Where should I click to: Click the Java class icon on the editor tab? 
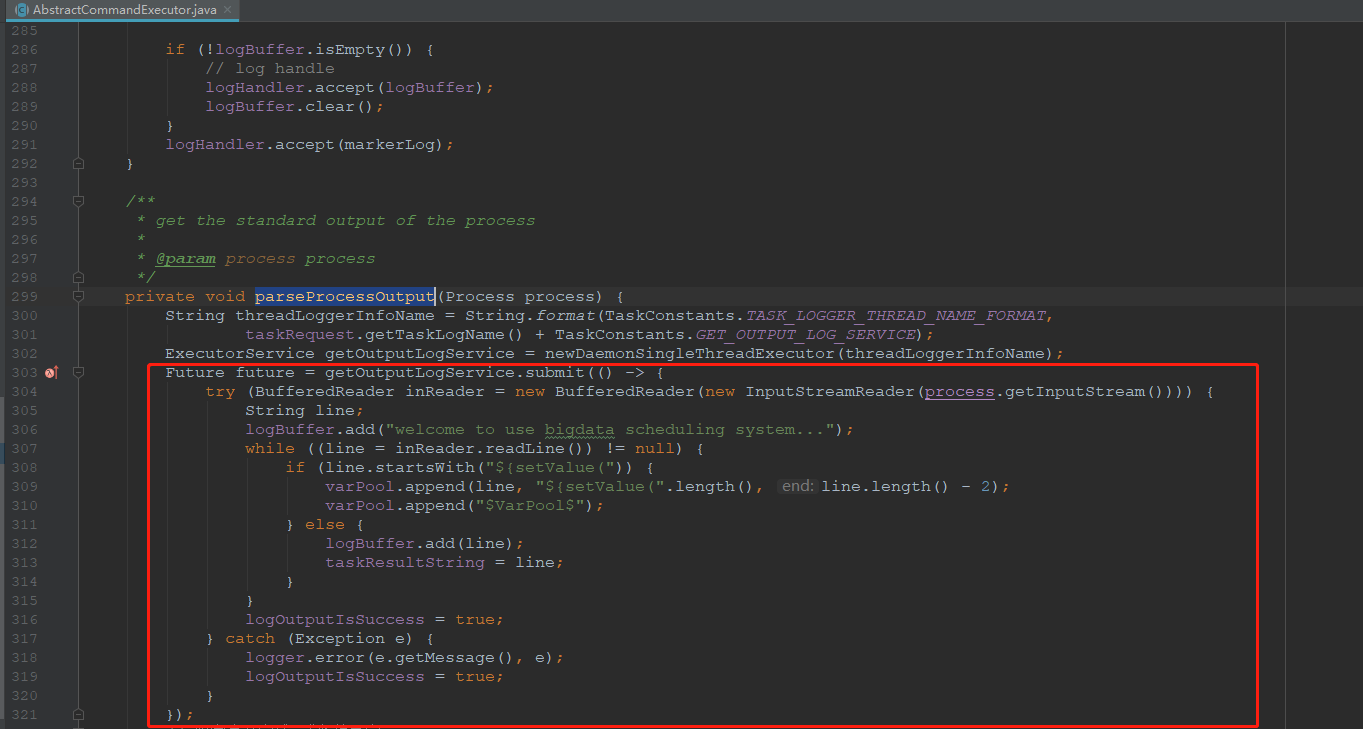pos(22,9)
